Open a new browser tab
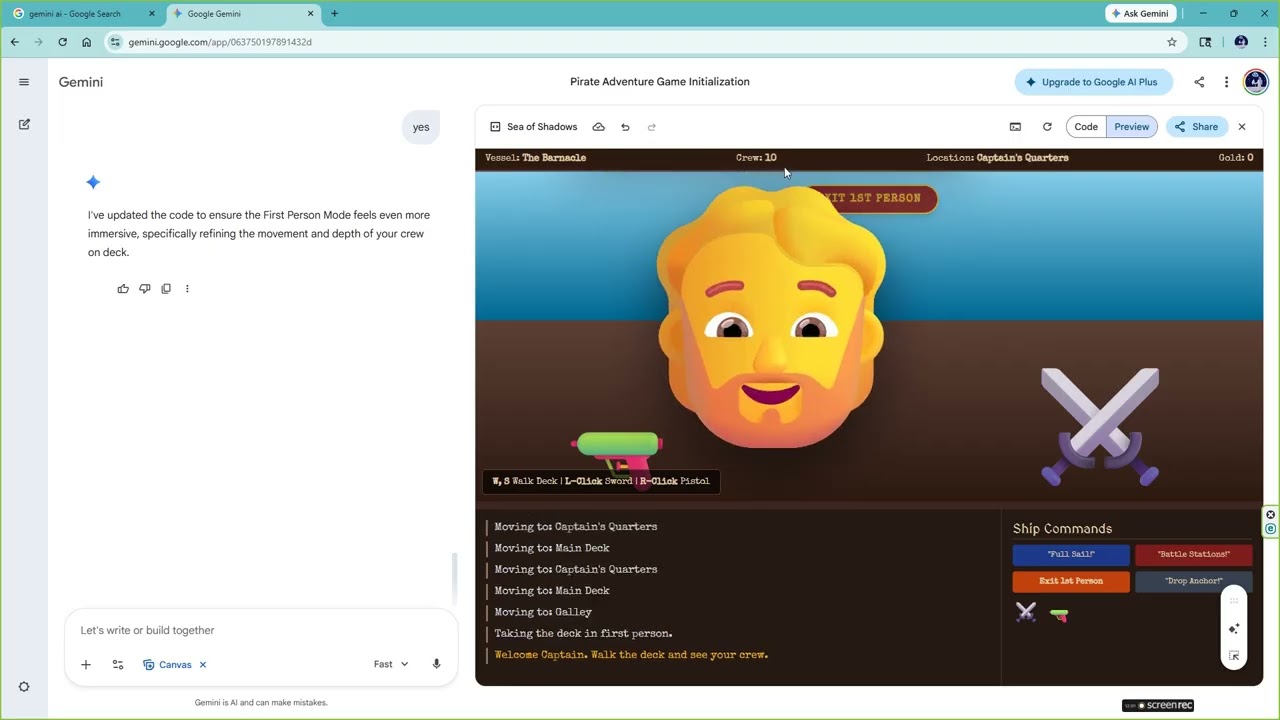Image resolution: width=1280 pixels, height=720 pixels. (x=334, y=14)
